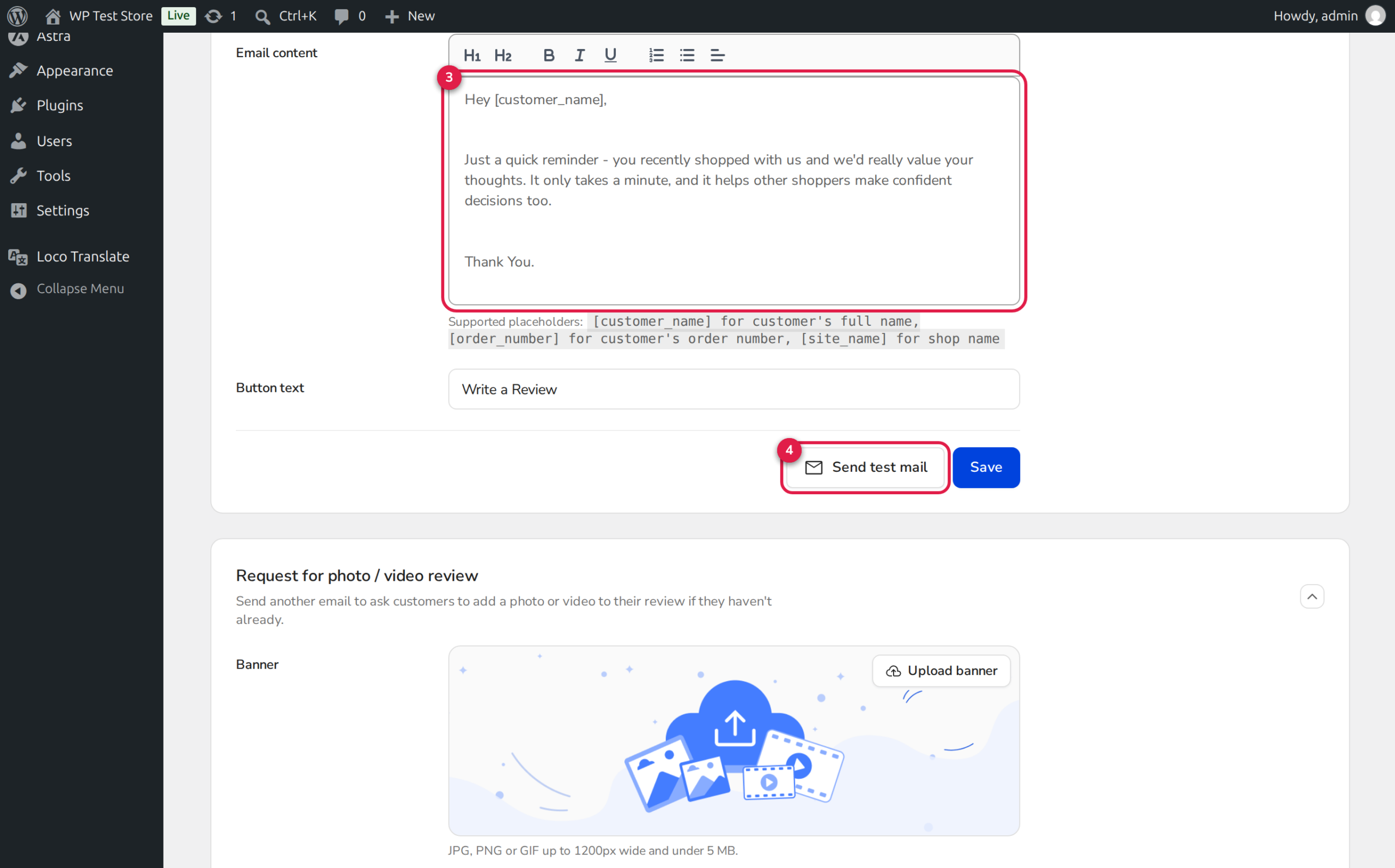Click the 'Thank You.' line in email content
The image size is (1395, 868).
[499, 262]
